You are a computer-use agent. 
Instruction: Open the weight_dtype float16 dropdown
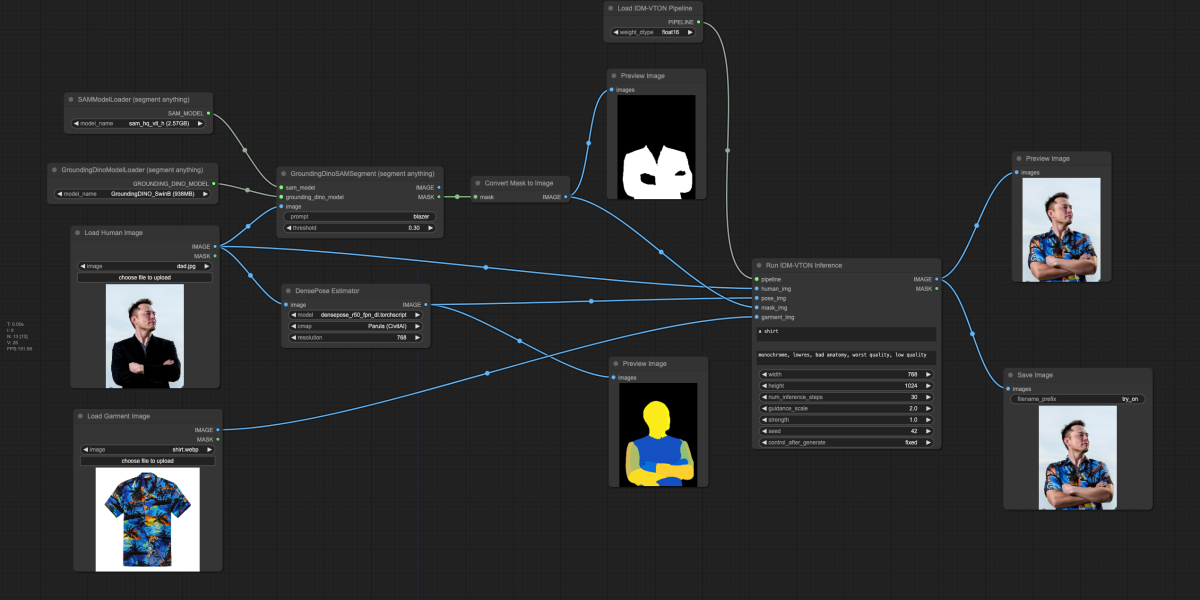coord(653,32)
